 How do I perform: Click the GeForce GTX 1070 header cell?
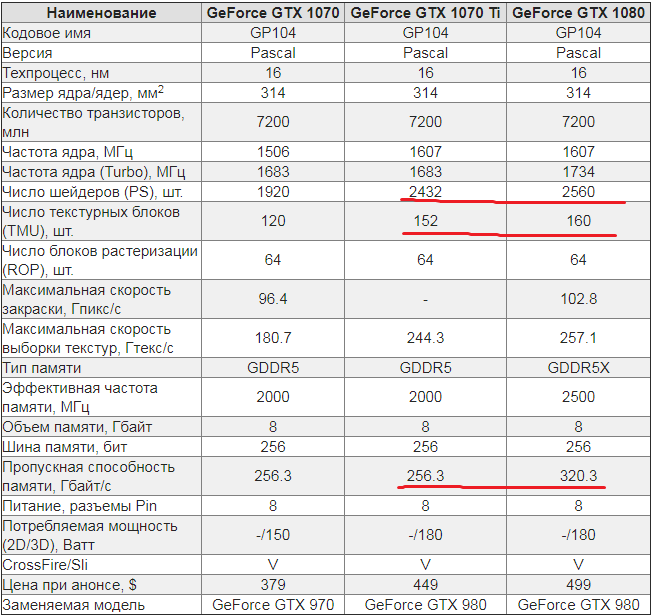(x=273, y=12)
